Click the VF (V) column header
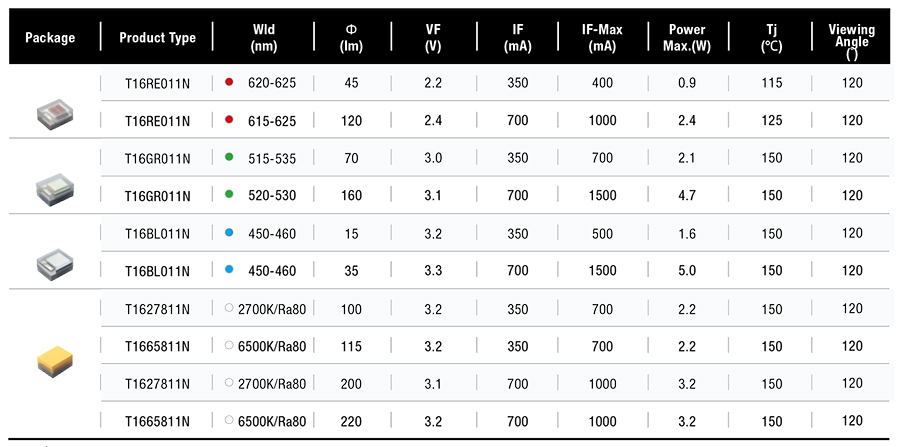Viewport: 900px width, 447px height. (x=433, y=38)
